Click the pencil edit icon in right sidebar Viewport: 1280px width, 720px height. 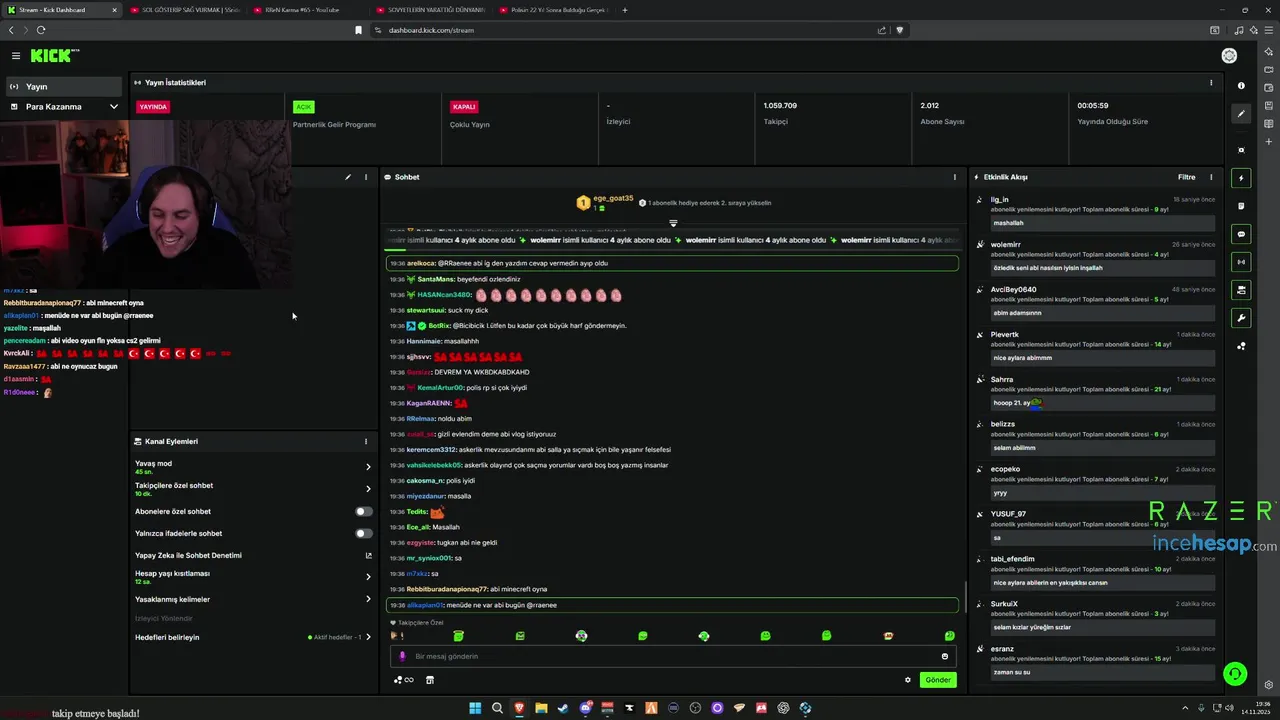1241,114
